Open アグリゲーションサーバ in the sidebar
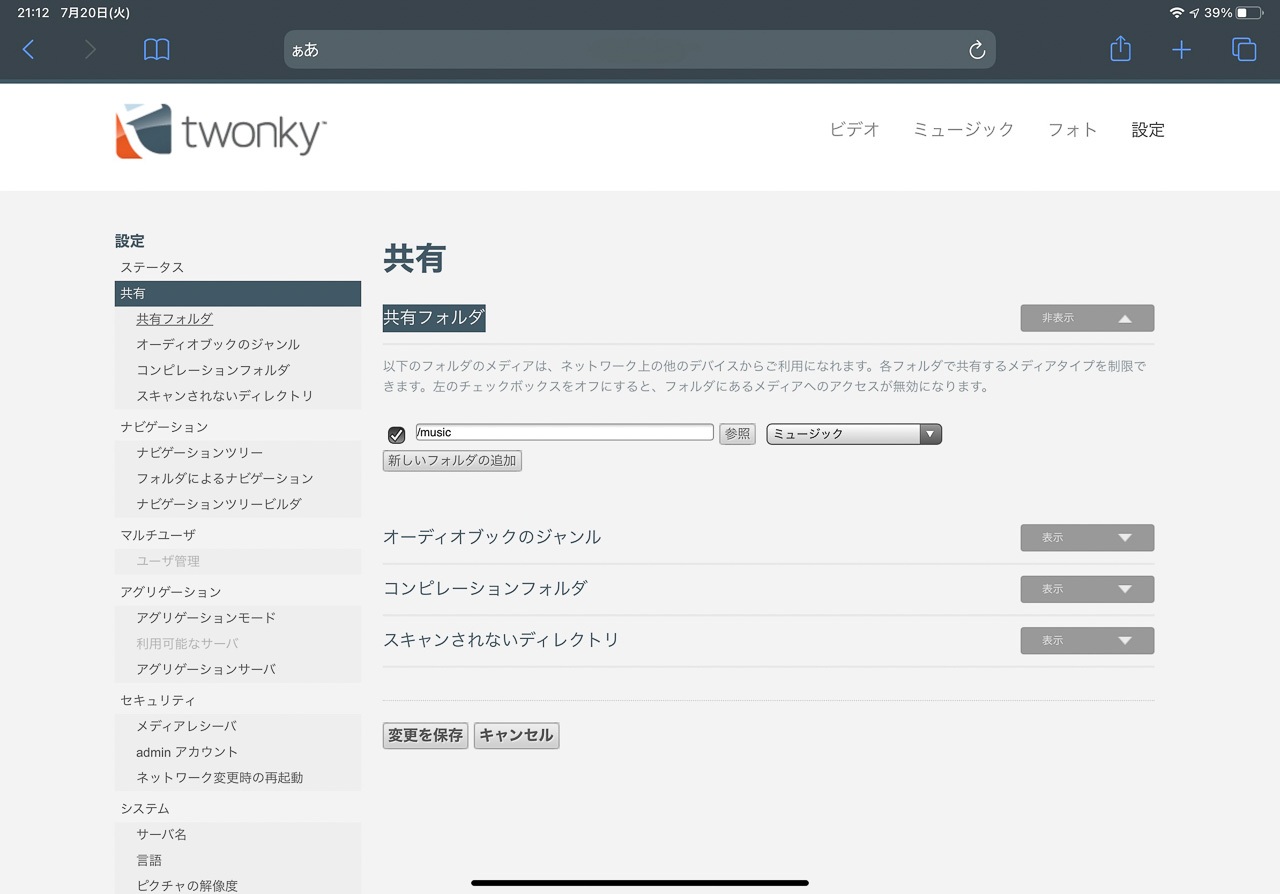 tap(206, 669)
